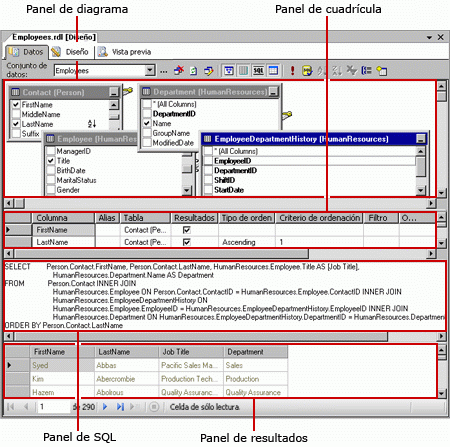Click the EmployeeDepartmentHistory field list scroll-up arrow
This screenshot has height=447, width=450.
421,151
